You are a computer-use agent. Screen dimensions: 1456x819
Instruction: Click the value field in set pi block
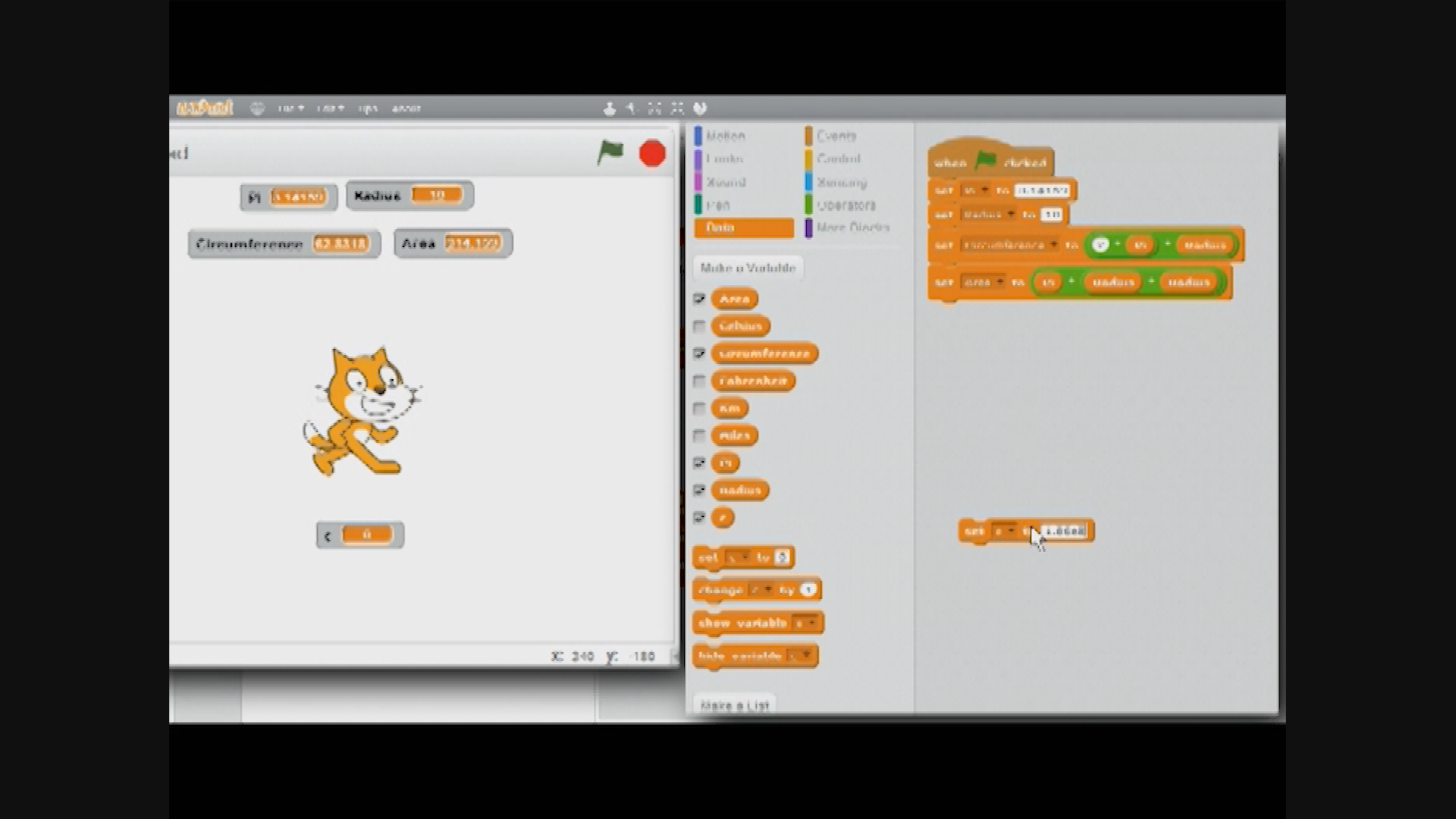[1042, 190]
